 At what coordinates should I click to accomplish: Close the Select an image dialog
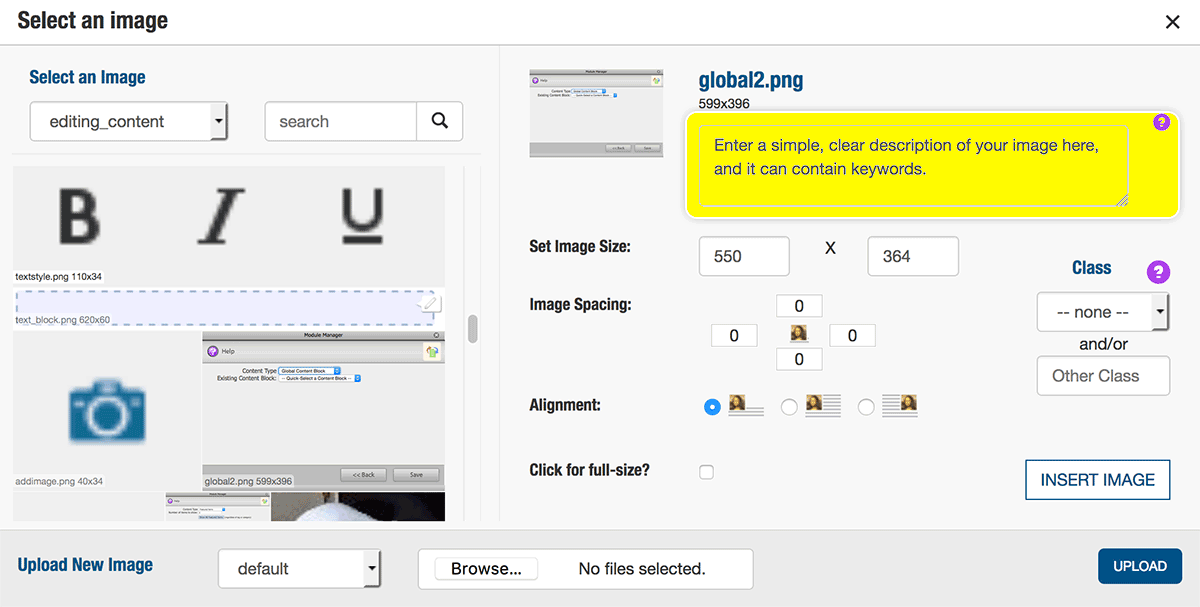tap(1173, 22)
